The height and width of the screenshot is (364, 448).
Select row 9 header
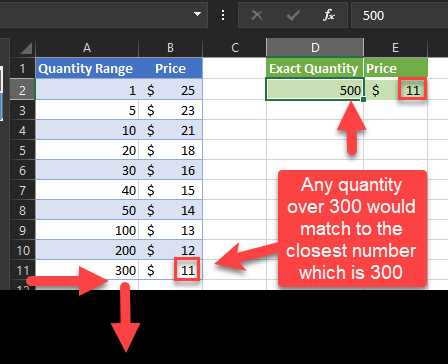[x=22, y=230]
